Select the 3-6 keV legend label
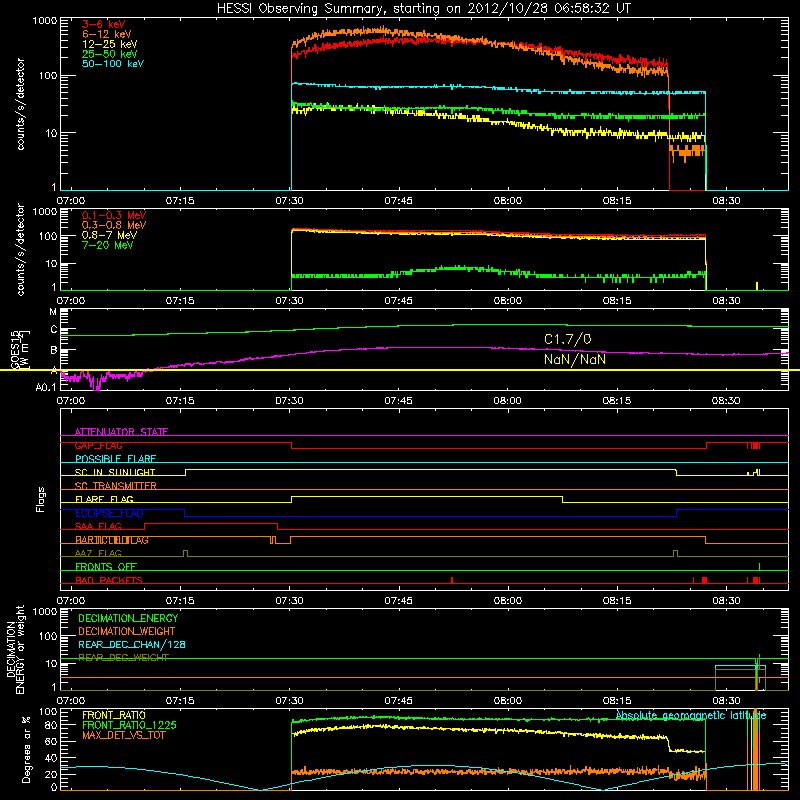The width and height of the screenshot is (800, 800). tap(104, 24)
